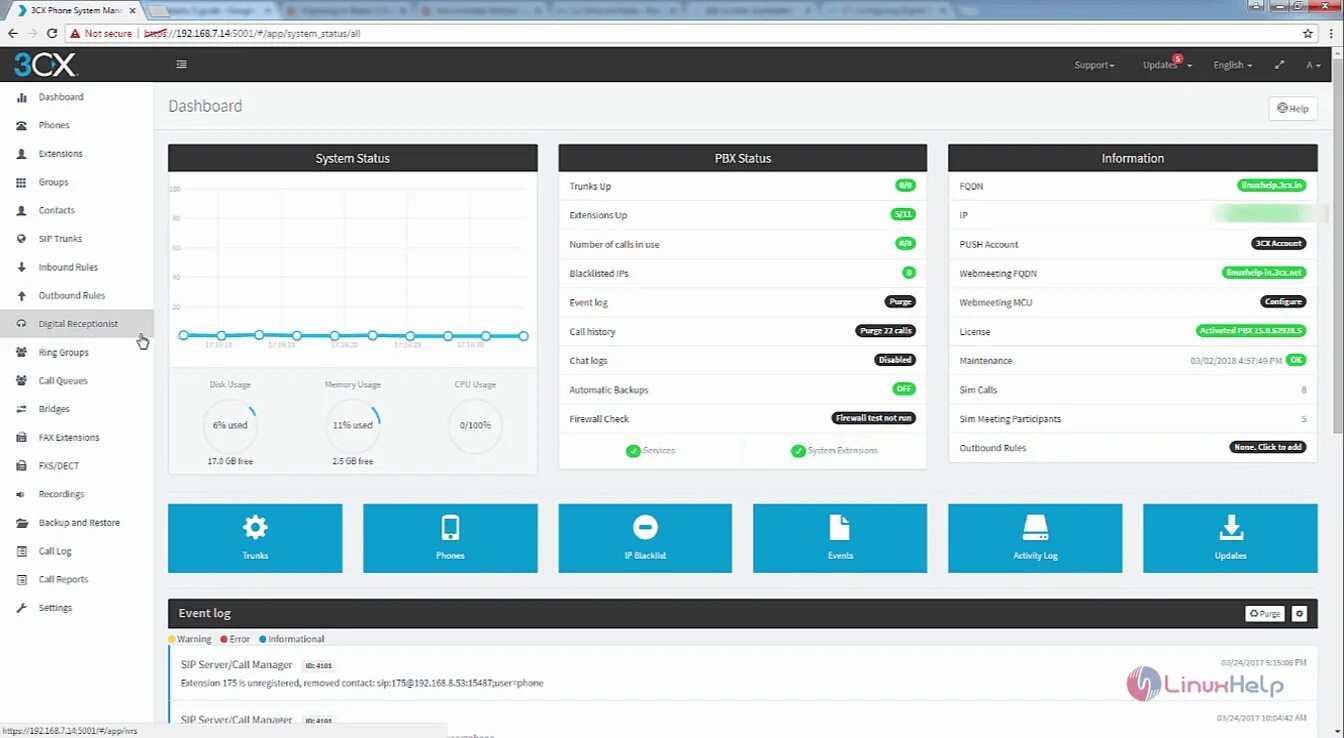The height and width of the screenshot is (738, 1344).
Task: Click the Chat logs Disabled badge
Action: click(x=894, y=360)
